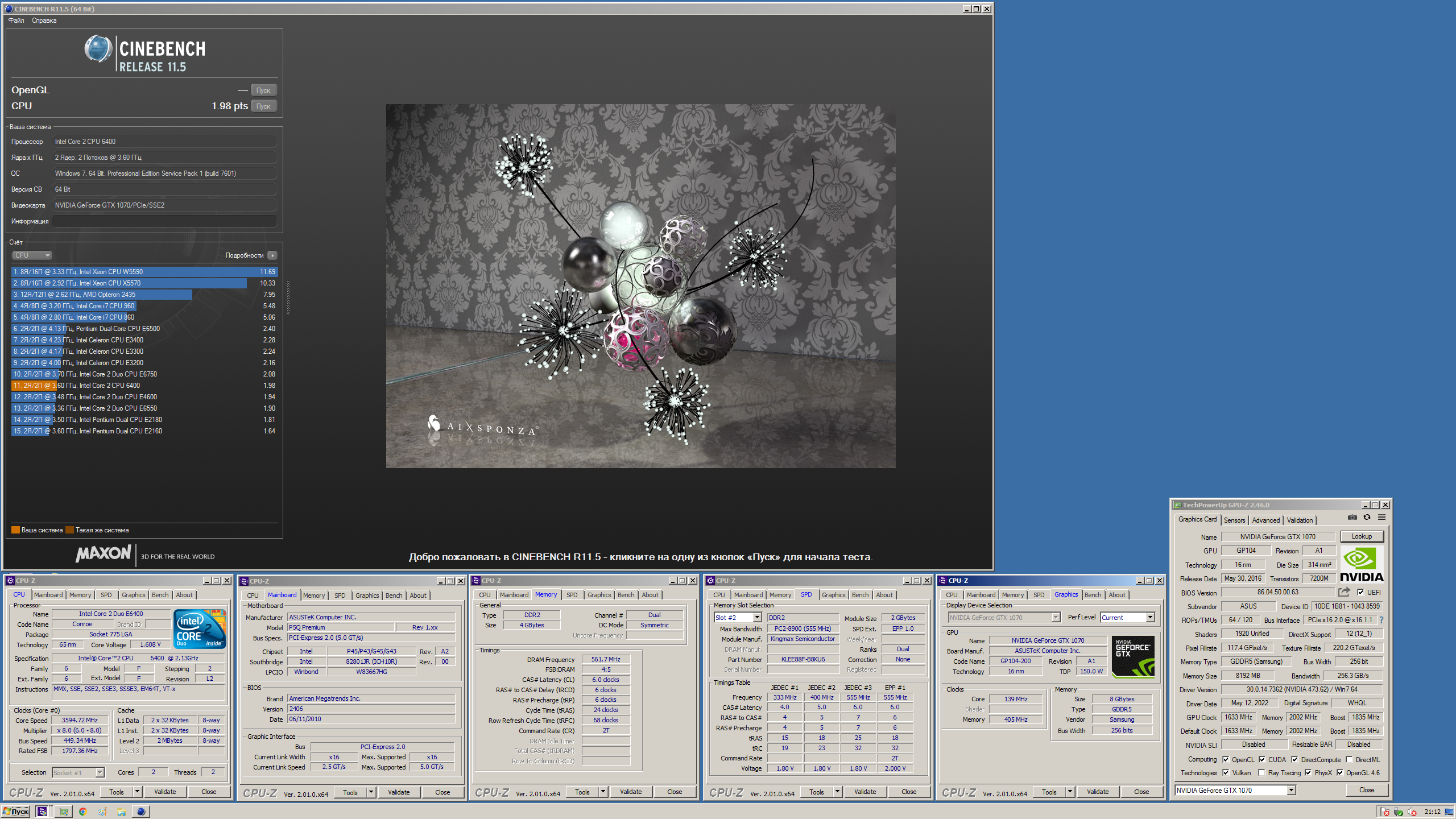The width and height of the screenshot is (1456, 819).
Task: Click the Cinebench icon in the taskbar
Action: (x=141, y=812)
